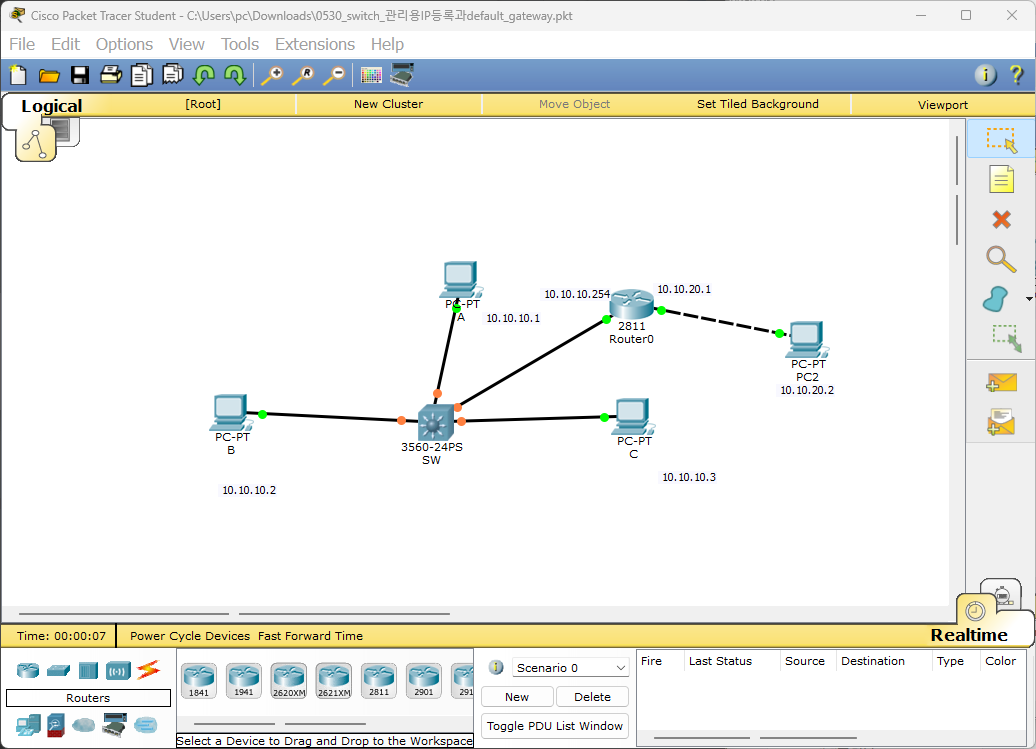Click the Open file folder icon

[x=49, y=76]
